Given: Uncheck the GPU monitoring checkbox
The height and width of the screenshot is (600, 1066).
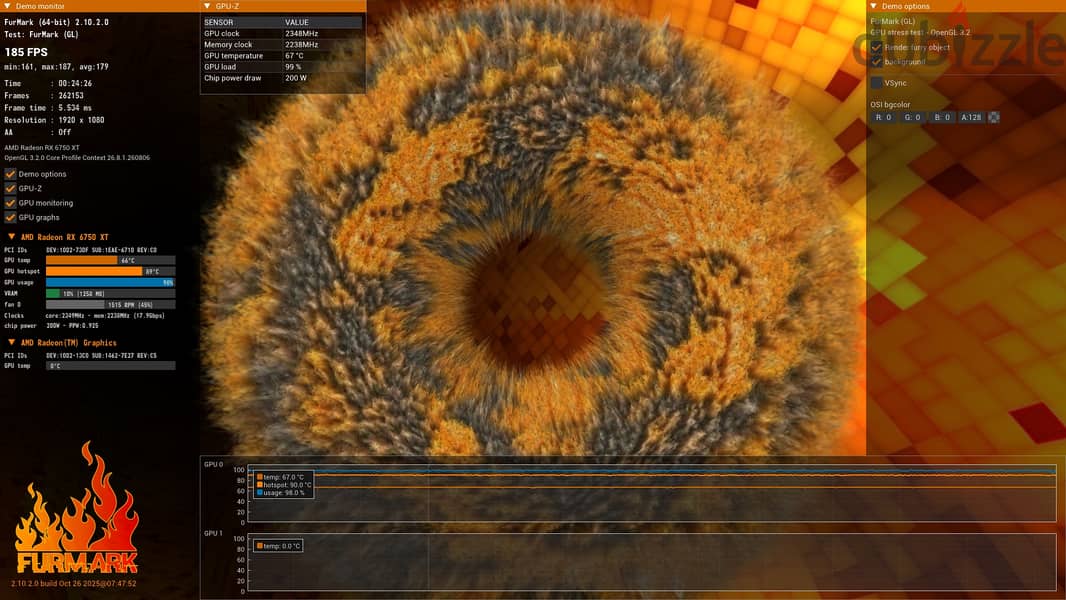Looking at the screenshot, I should coord(10,202).
